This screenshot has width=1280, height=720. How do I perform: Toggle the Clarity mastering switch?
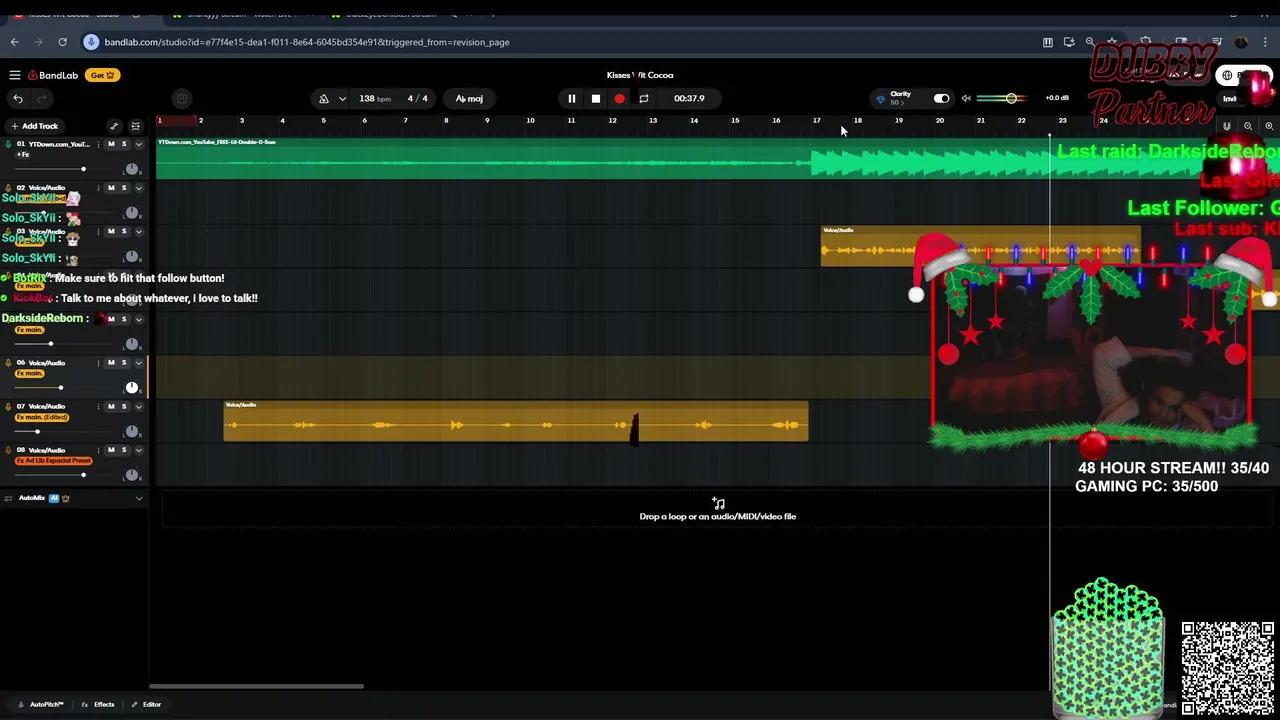tap(941, 98)
